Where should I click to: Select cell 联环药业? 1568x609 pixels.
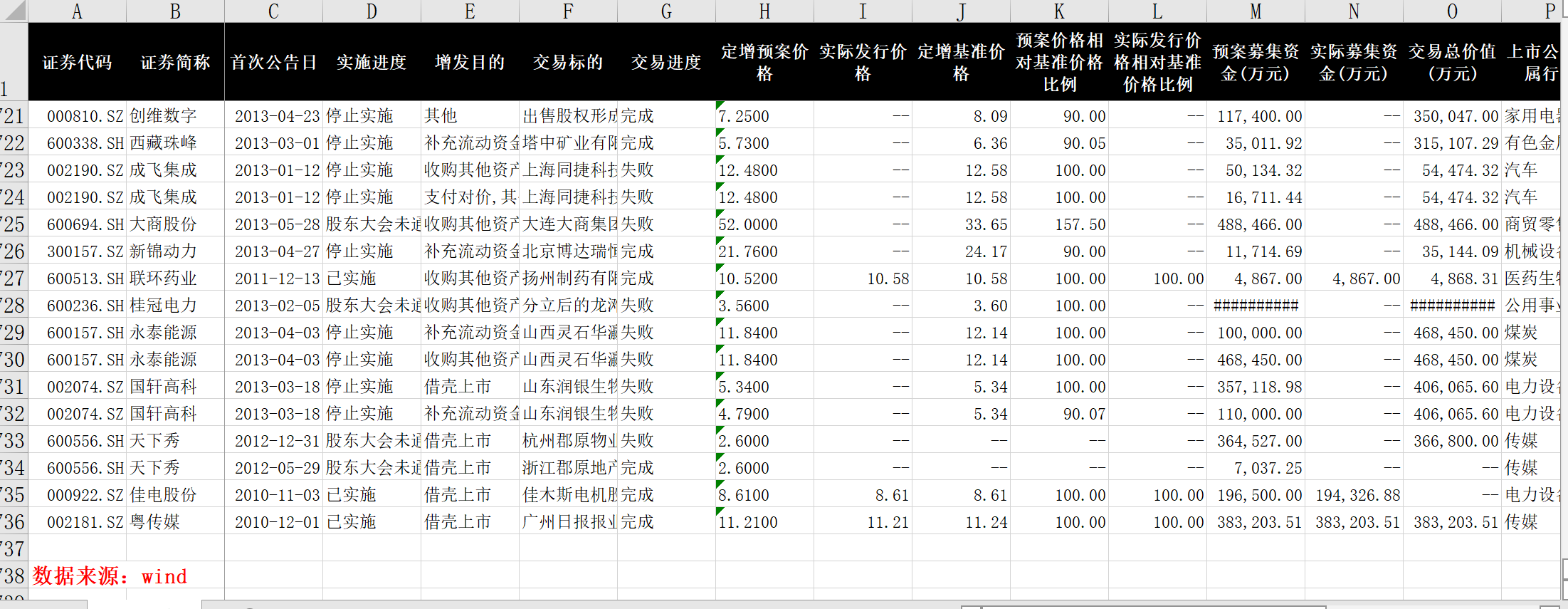pos(175,278)
